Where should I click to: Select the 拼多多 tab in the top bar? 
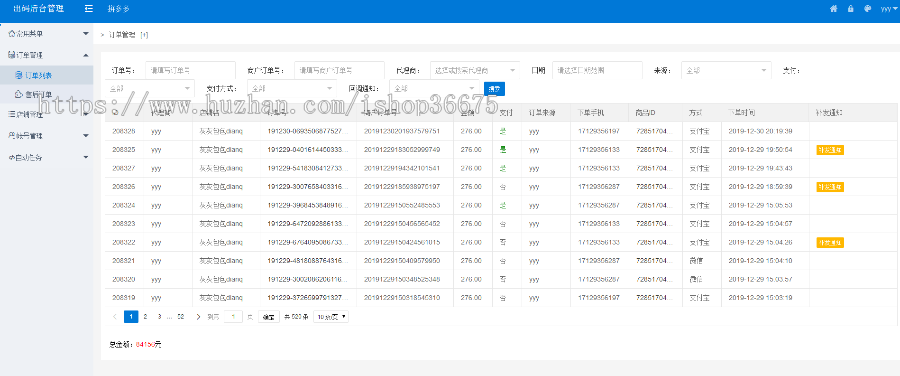[x=118, y=9]
